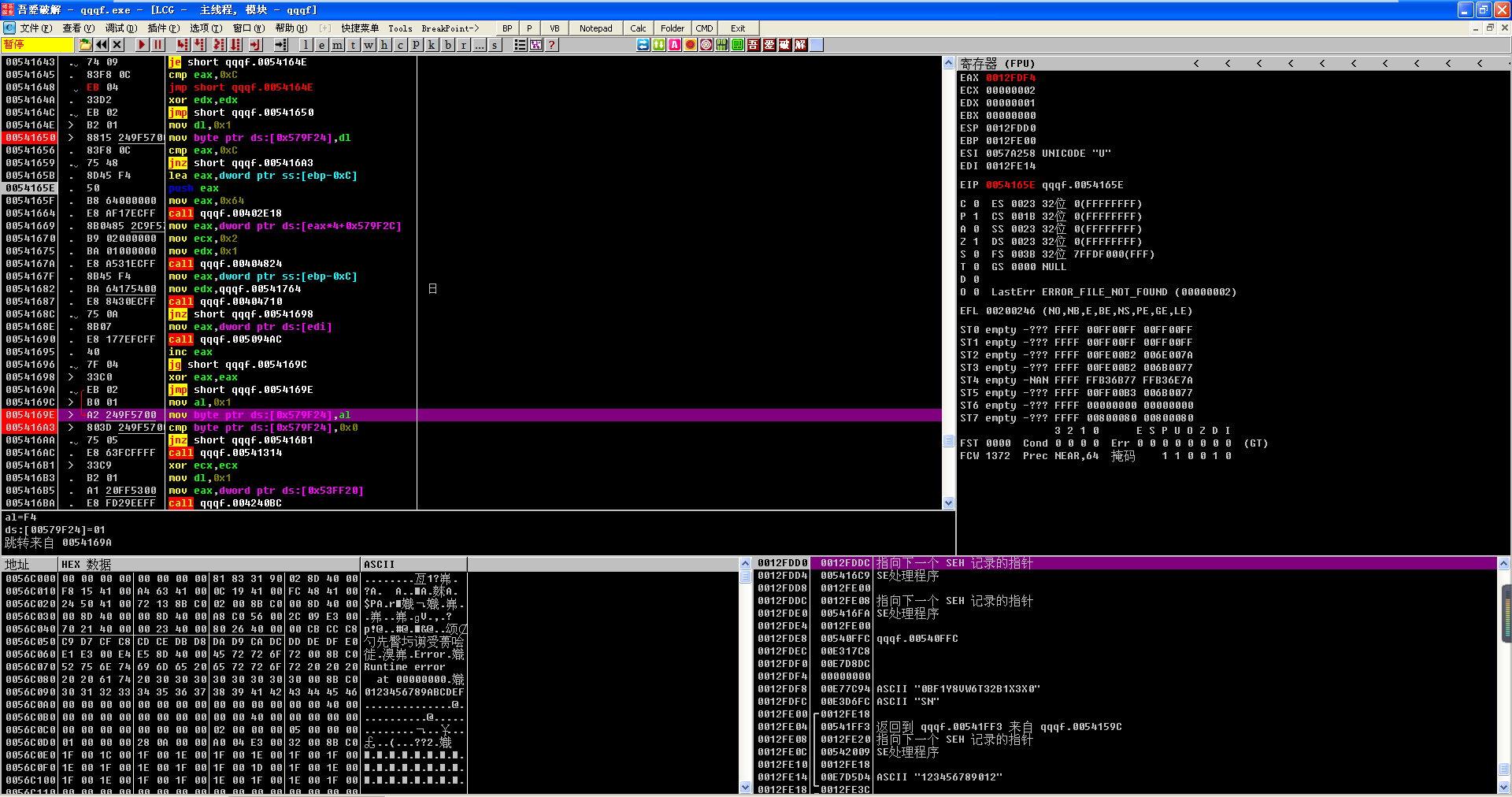Open the Tools menu

[400, 28]
